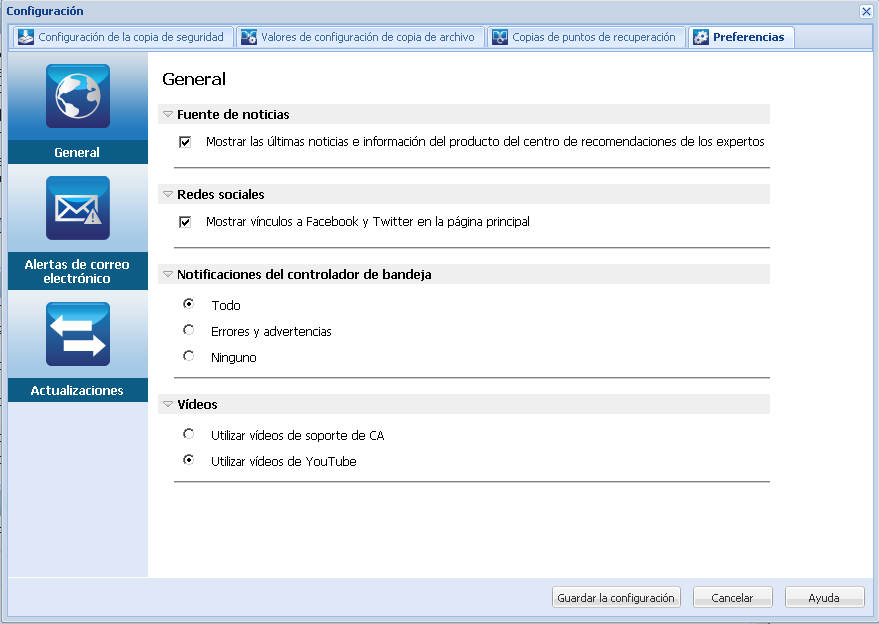The height and width of the screenshot is (624, 879).
Task: Collapse the Vídeos section
Action: (166, 403)
